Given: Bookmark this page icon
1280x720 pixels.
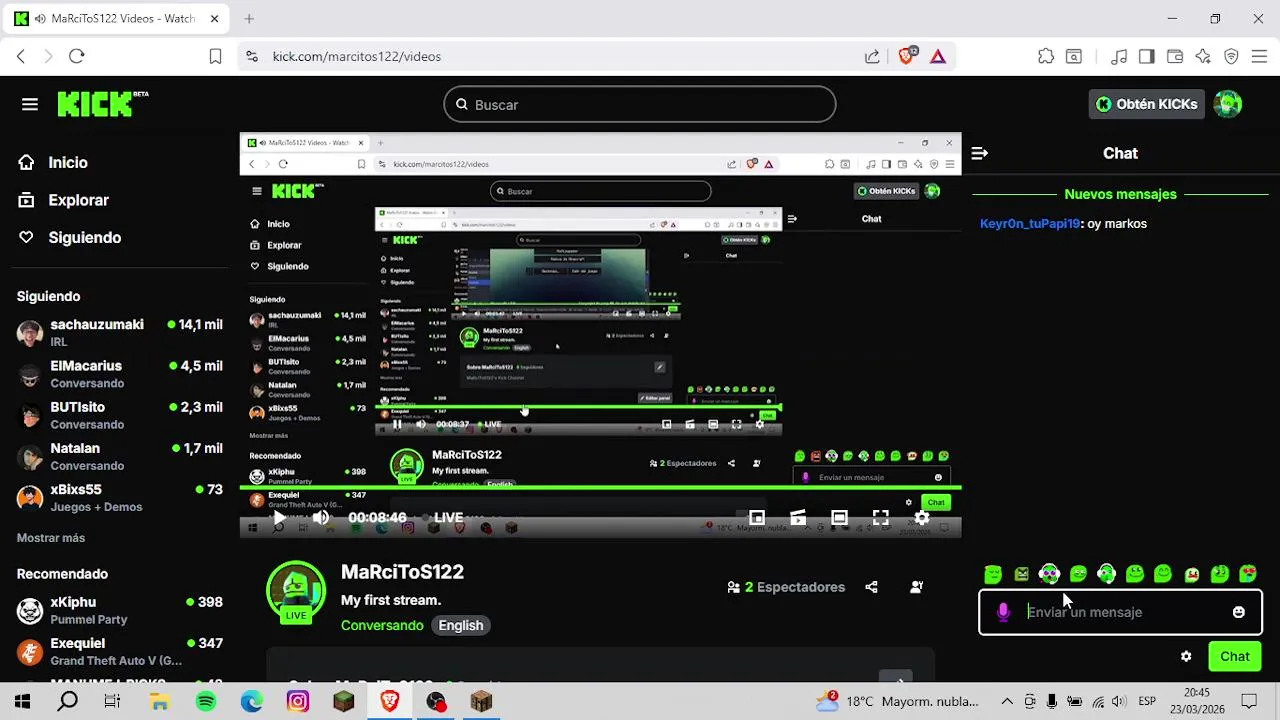Looking at the screenshot, I should [215, 56].
